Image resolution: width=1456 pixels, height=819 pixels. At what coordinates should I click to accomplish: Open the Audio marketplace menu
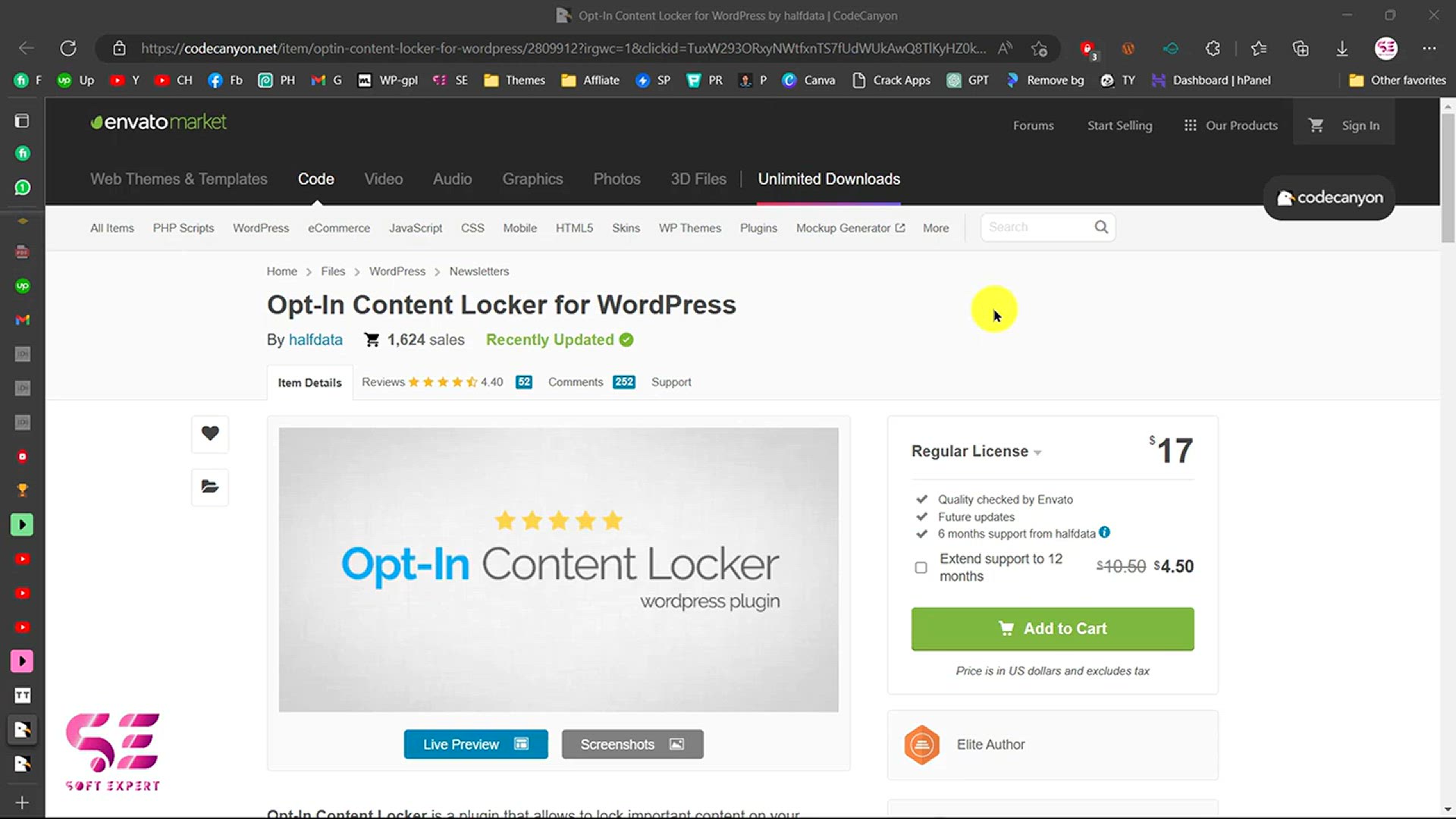(x=453, y=179)
